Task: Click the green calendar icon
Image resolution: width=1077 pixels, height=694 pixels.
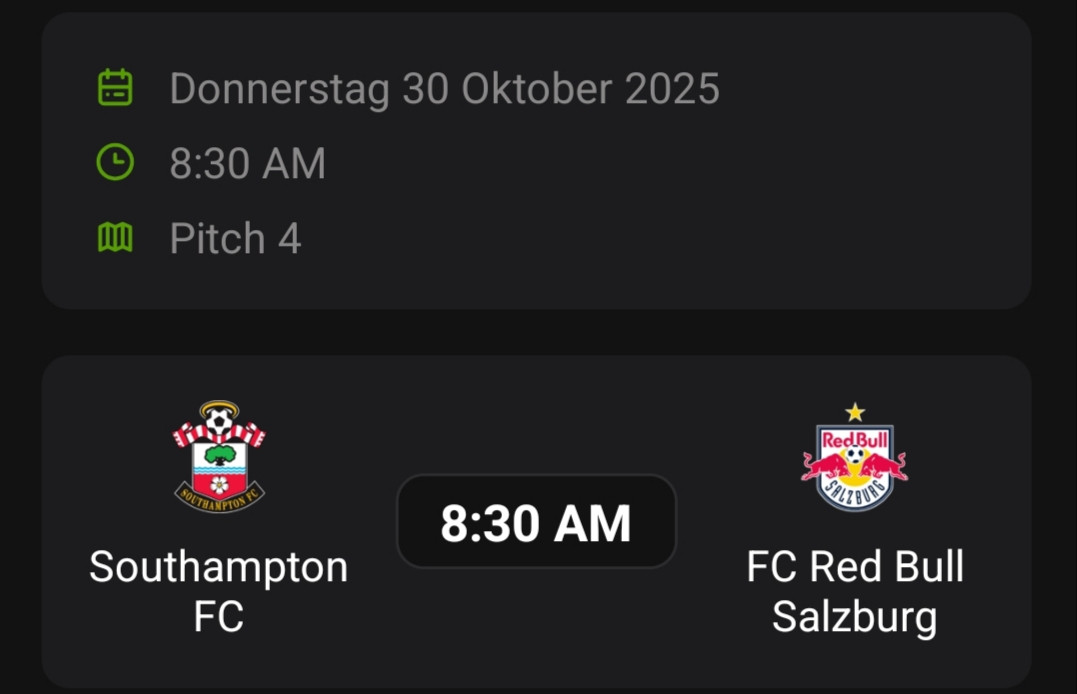Action: tap(115, 88)
